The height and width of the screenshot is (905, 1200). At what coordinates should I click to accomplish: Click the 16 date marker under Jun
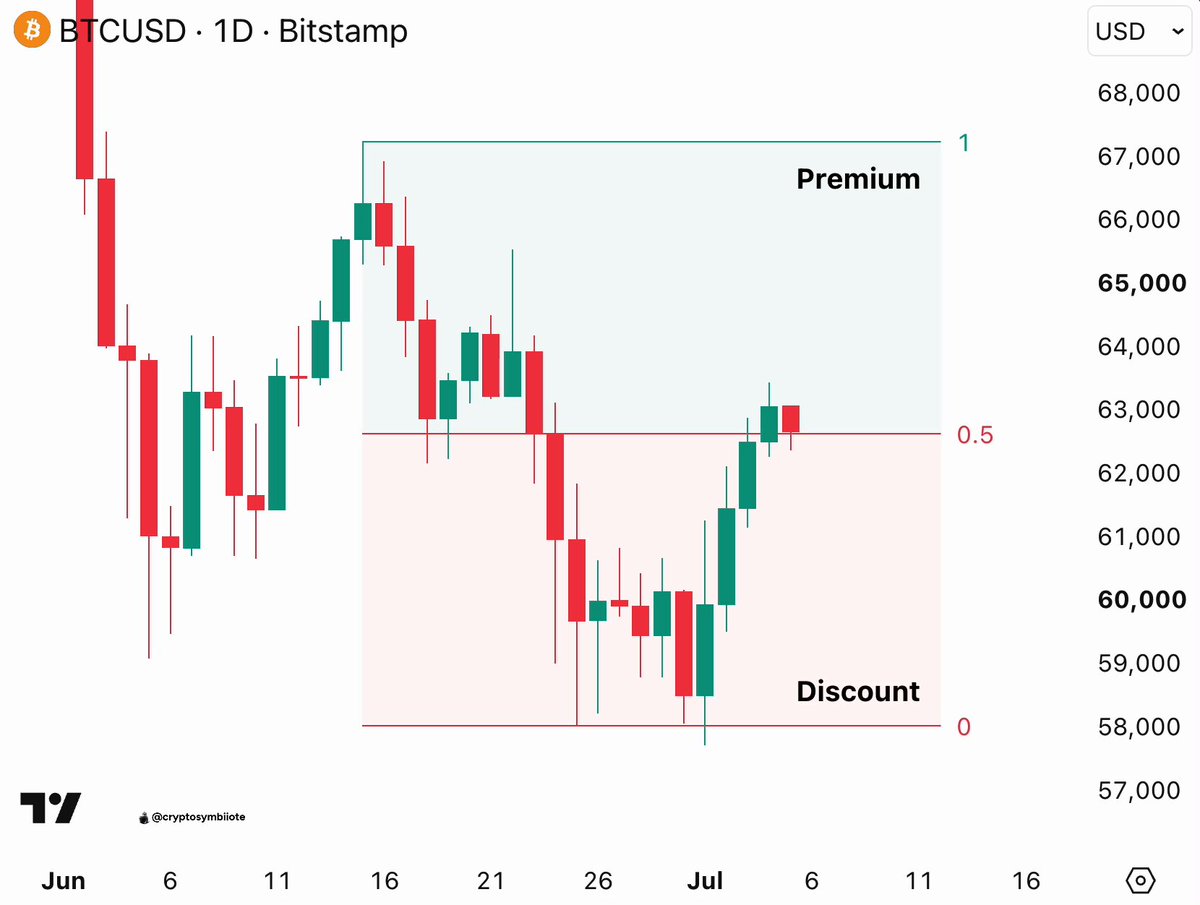point(384,881)
